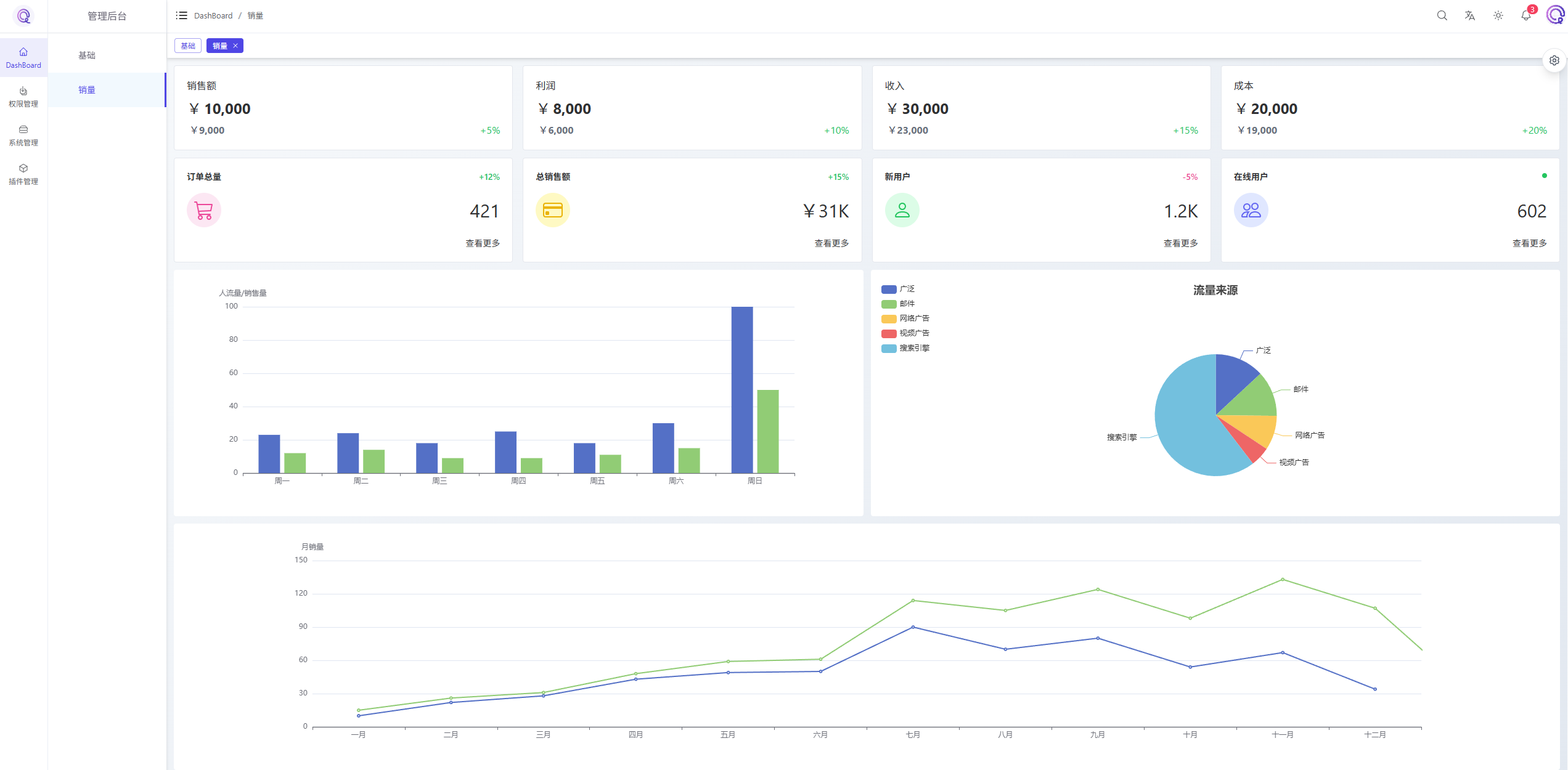Open 系统管理 in the sidebar
Screen dimensions: 1568x770
point(23,136)
